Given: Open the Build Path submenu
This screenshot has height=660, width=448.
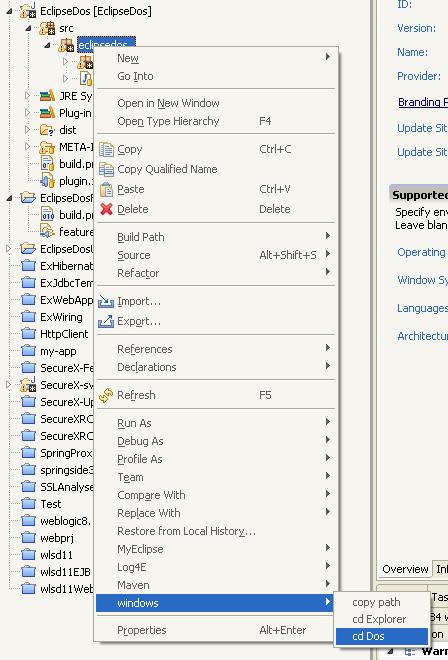Looking at the screenshot, I should [216, 237].
